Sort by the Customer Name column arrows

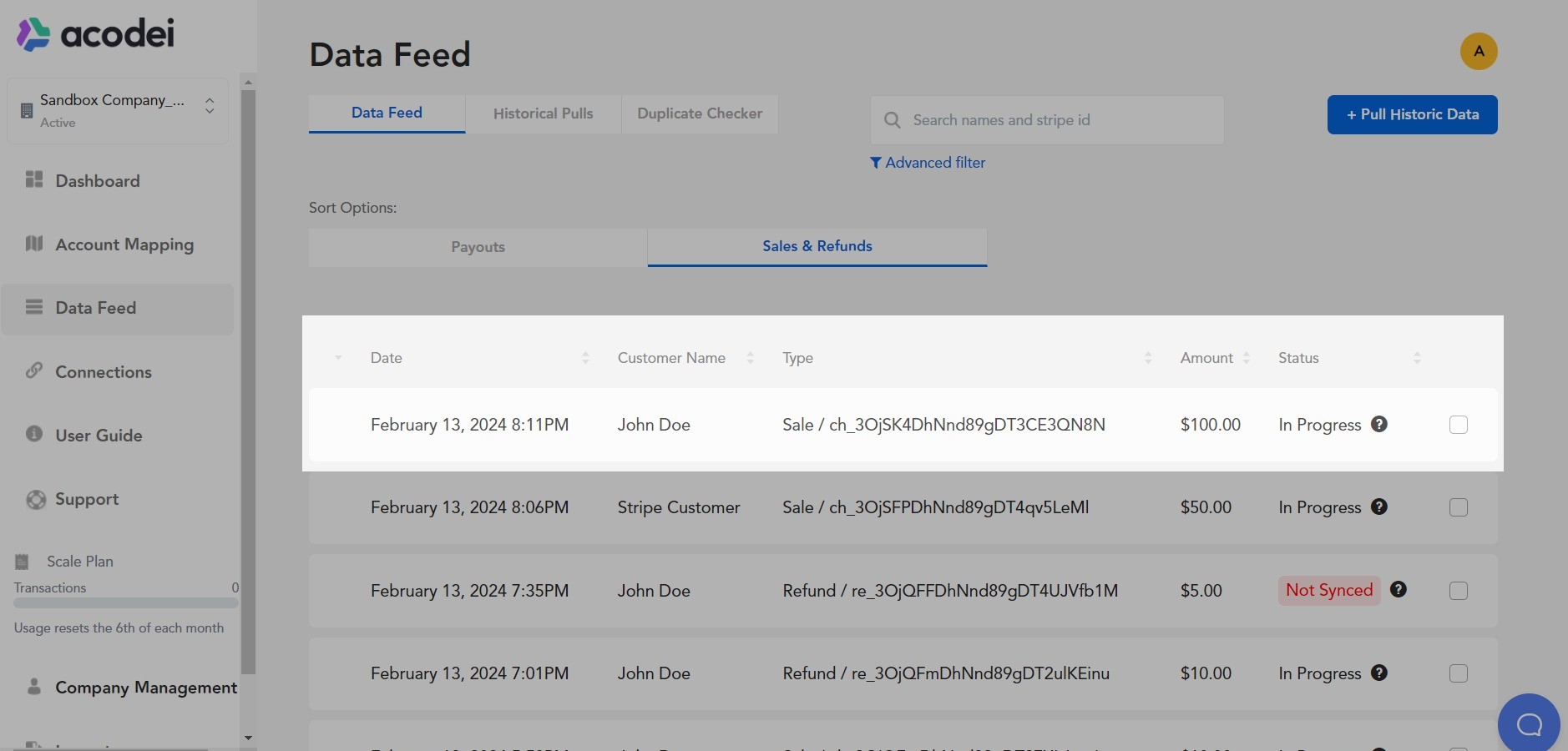tap(751, 358)
